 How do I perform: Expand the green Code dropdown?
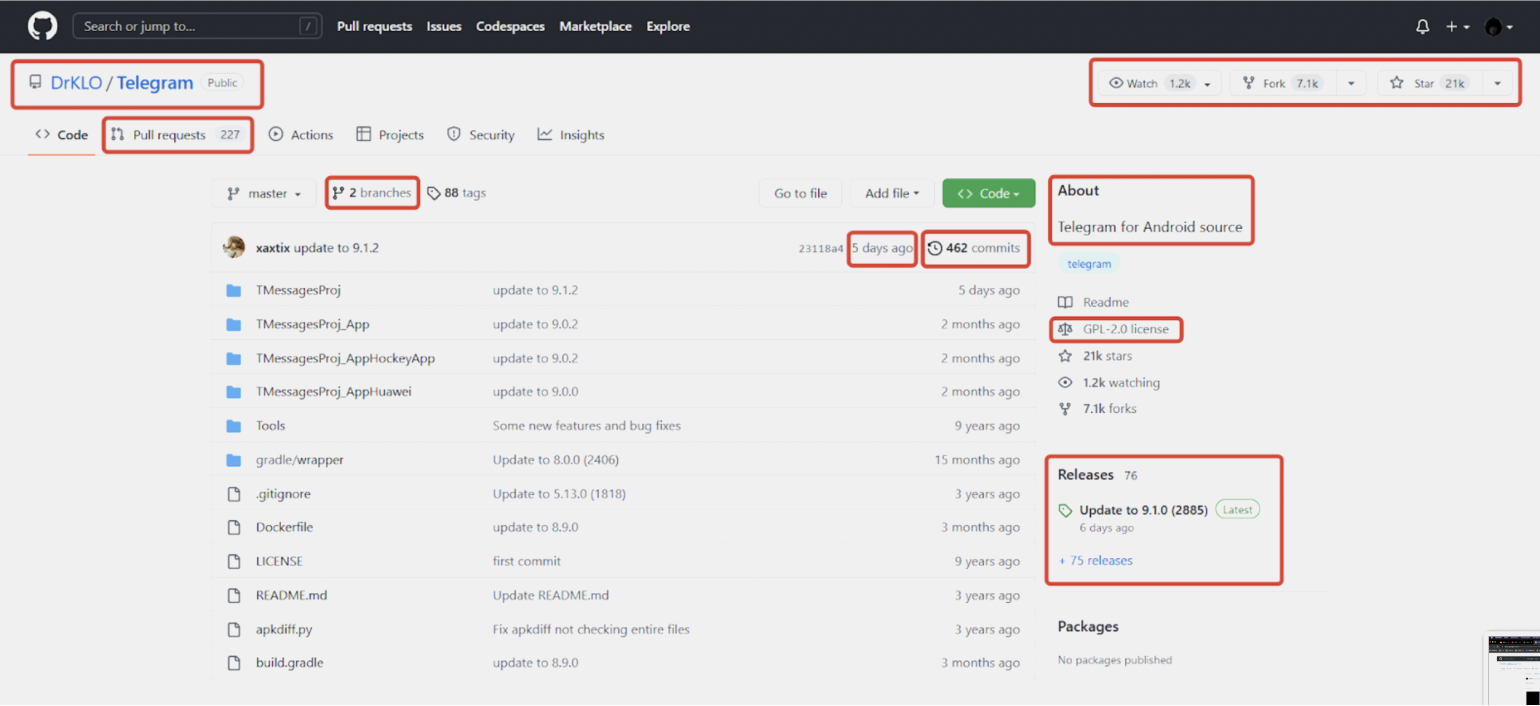(x=988, y=193)
